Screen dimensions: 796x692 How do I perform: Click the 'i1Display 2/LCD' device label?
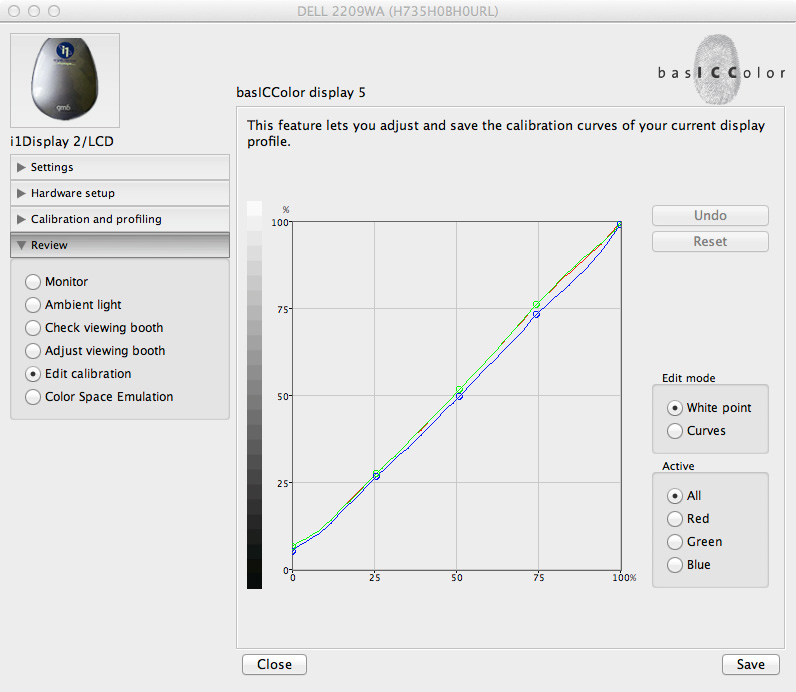pos(62,141)
